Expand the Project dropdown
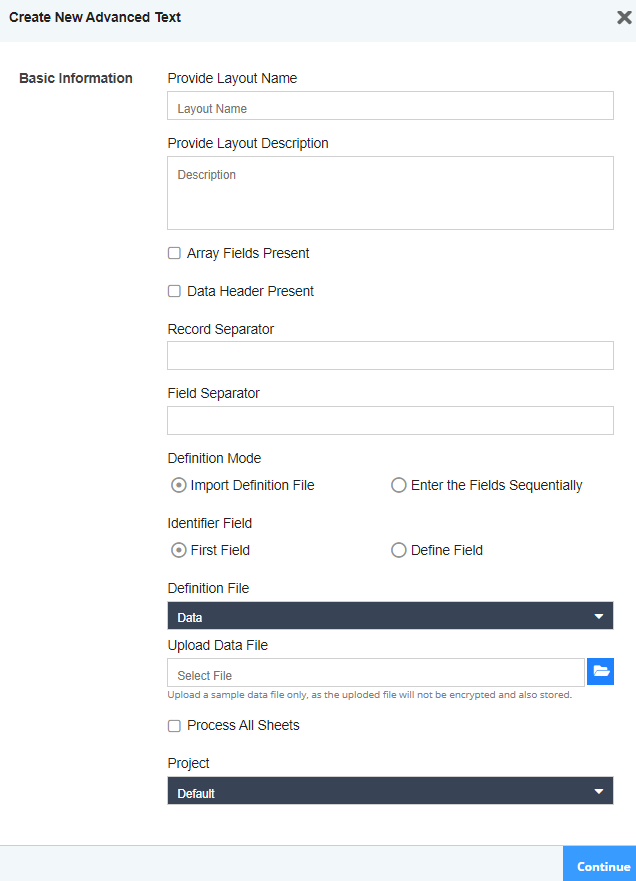The image size is (636, 881). [390, 792]
